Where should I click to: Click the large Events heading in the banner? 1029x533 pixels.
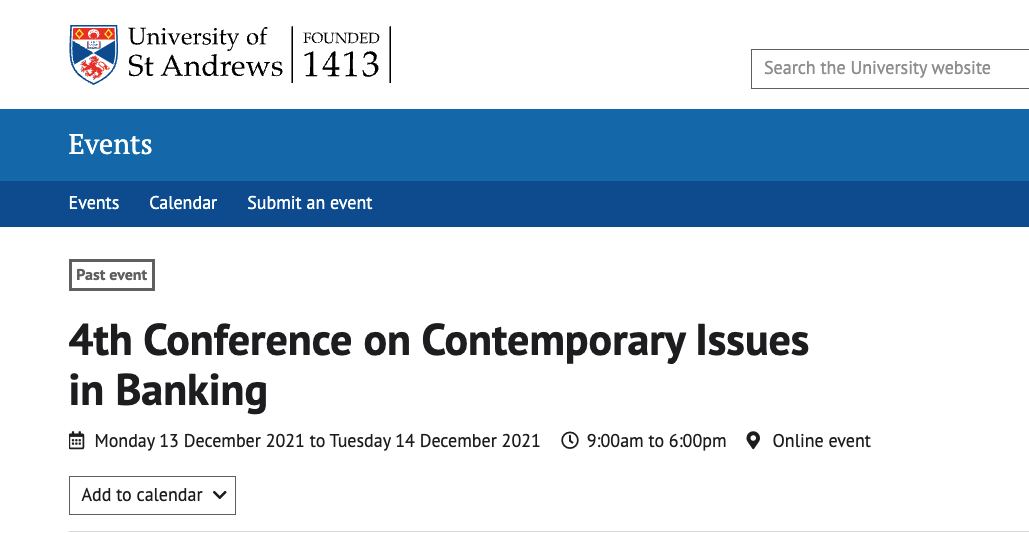(110, 144)
